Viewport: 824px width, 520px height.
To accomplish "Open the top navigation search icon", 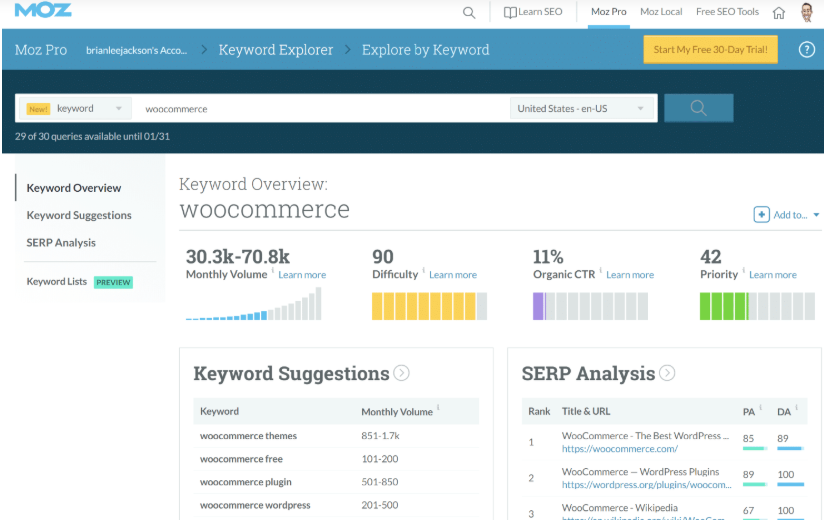I will [x=469, y=12].
